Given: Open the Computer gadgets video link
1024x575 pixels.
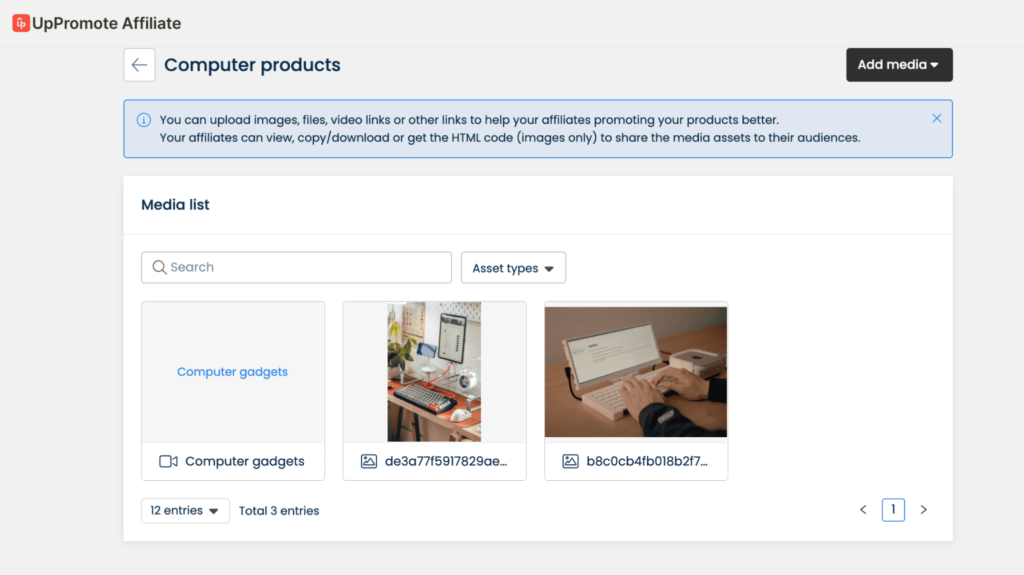Looking at the screenshot, I should [x=232, y=372].
